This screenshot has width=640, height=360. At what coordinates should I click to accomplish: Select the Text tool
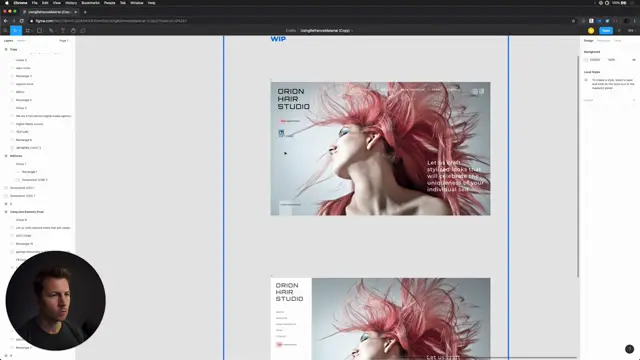coord(63,31)
